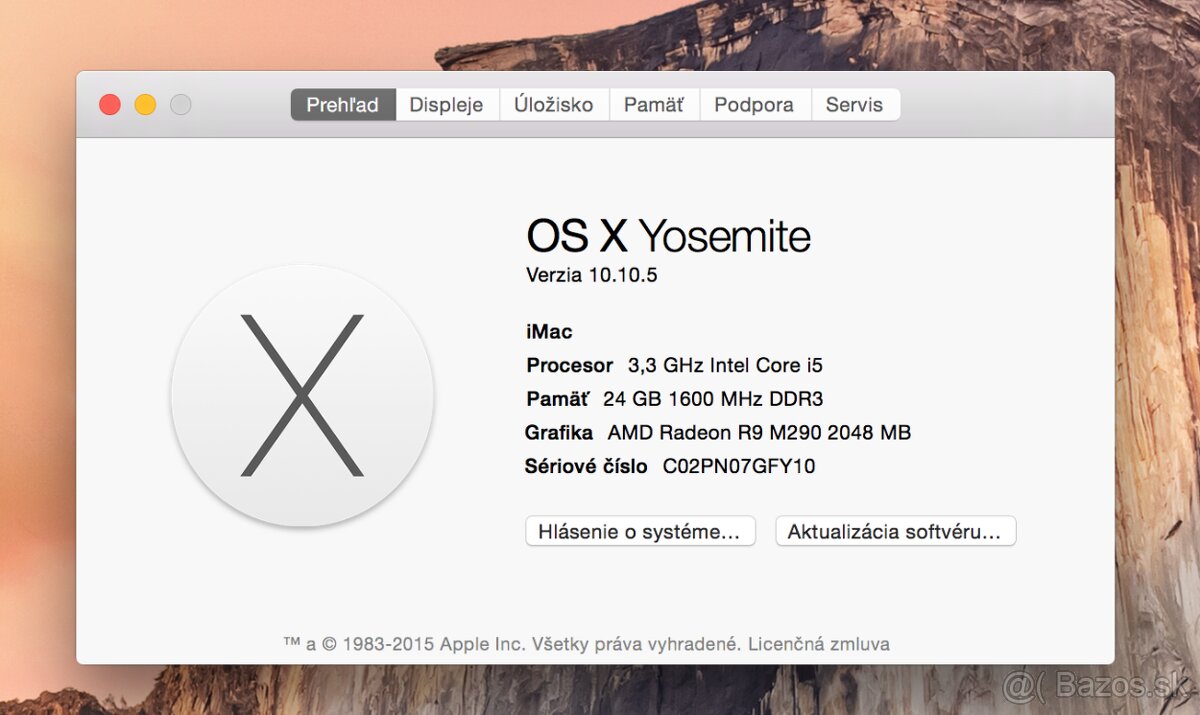Close the window with the red button
Screen dimensions: 1200x715
[110, 104]
